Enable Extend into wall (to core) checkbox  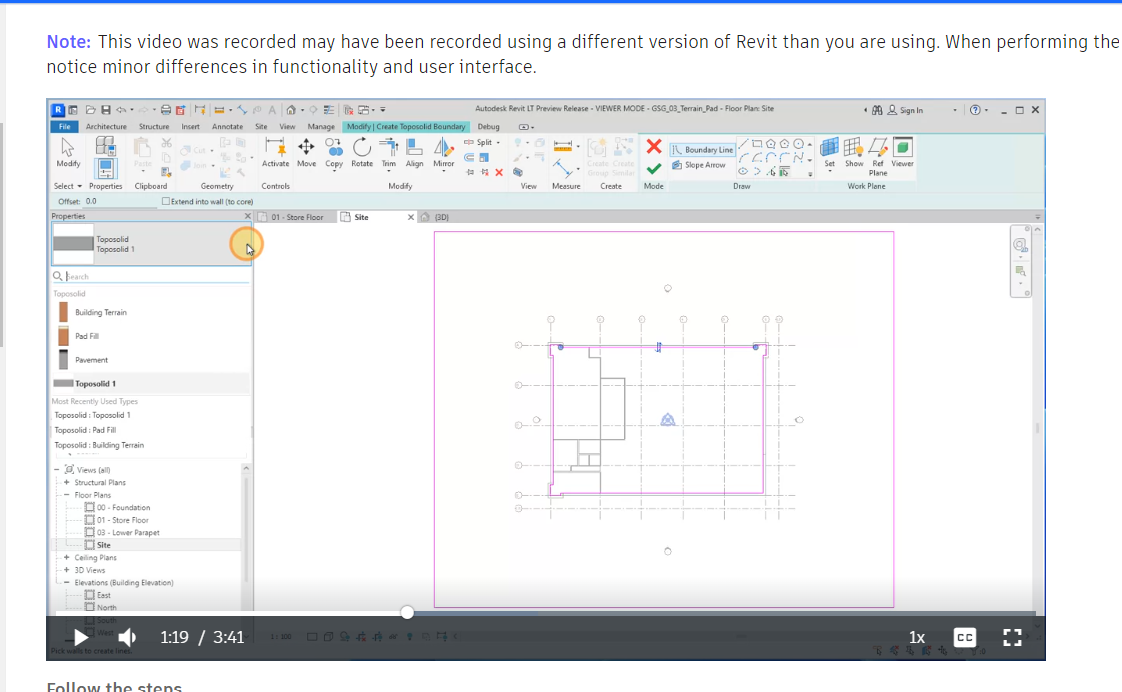pyautogui.click(x=166, y=201)
